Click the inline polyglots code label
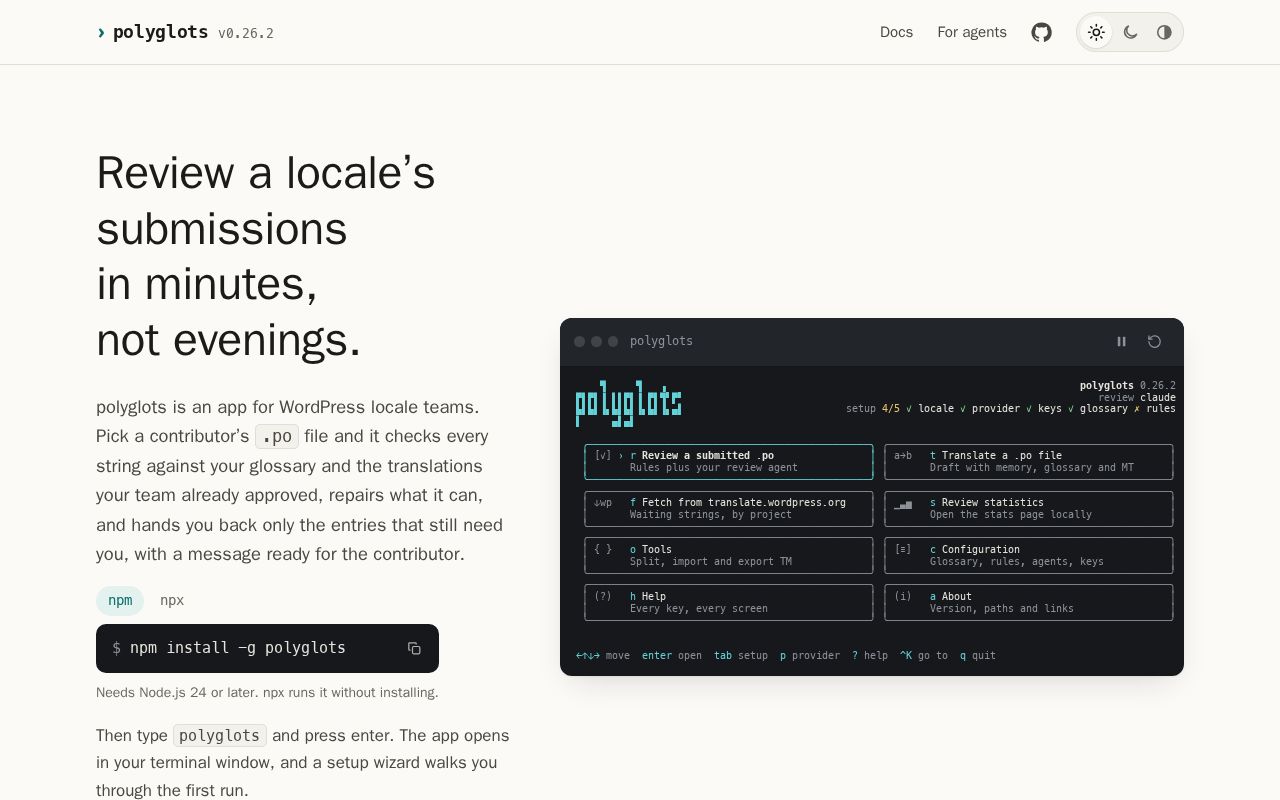The image size is (1280, 800). 220,735
